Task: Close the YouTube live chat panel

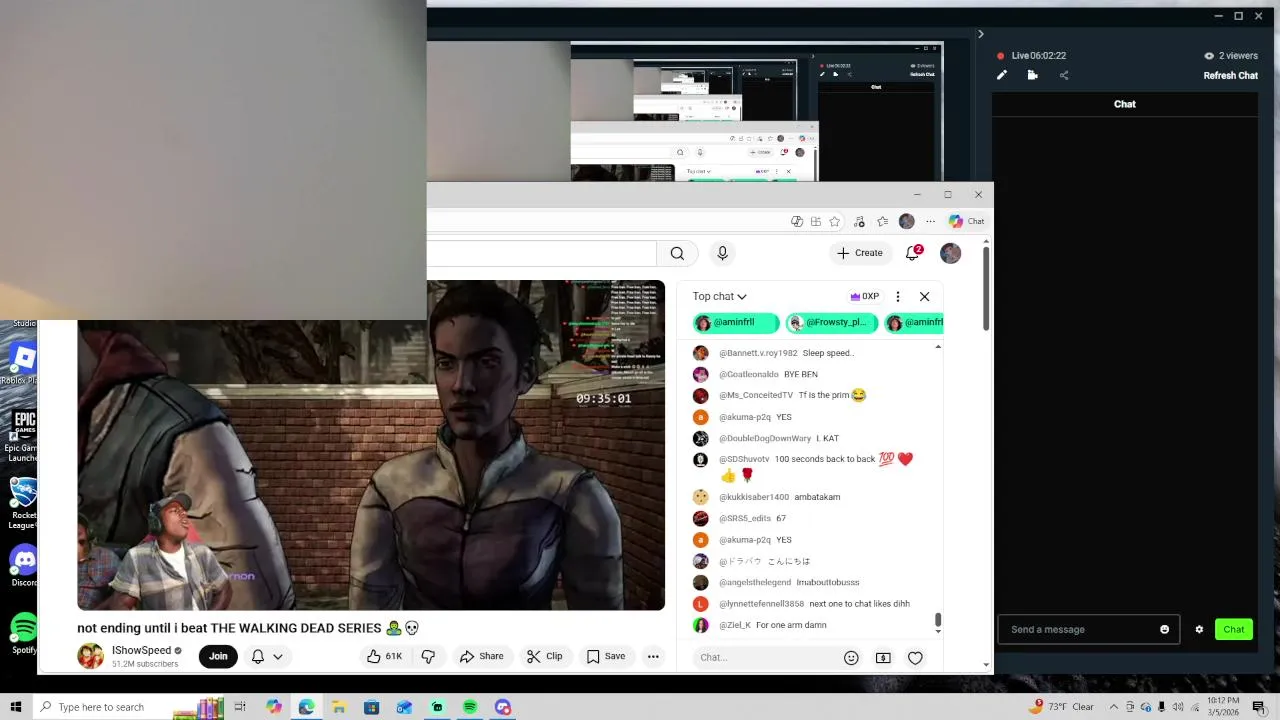Action: [x=924, y=296]
